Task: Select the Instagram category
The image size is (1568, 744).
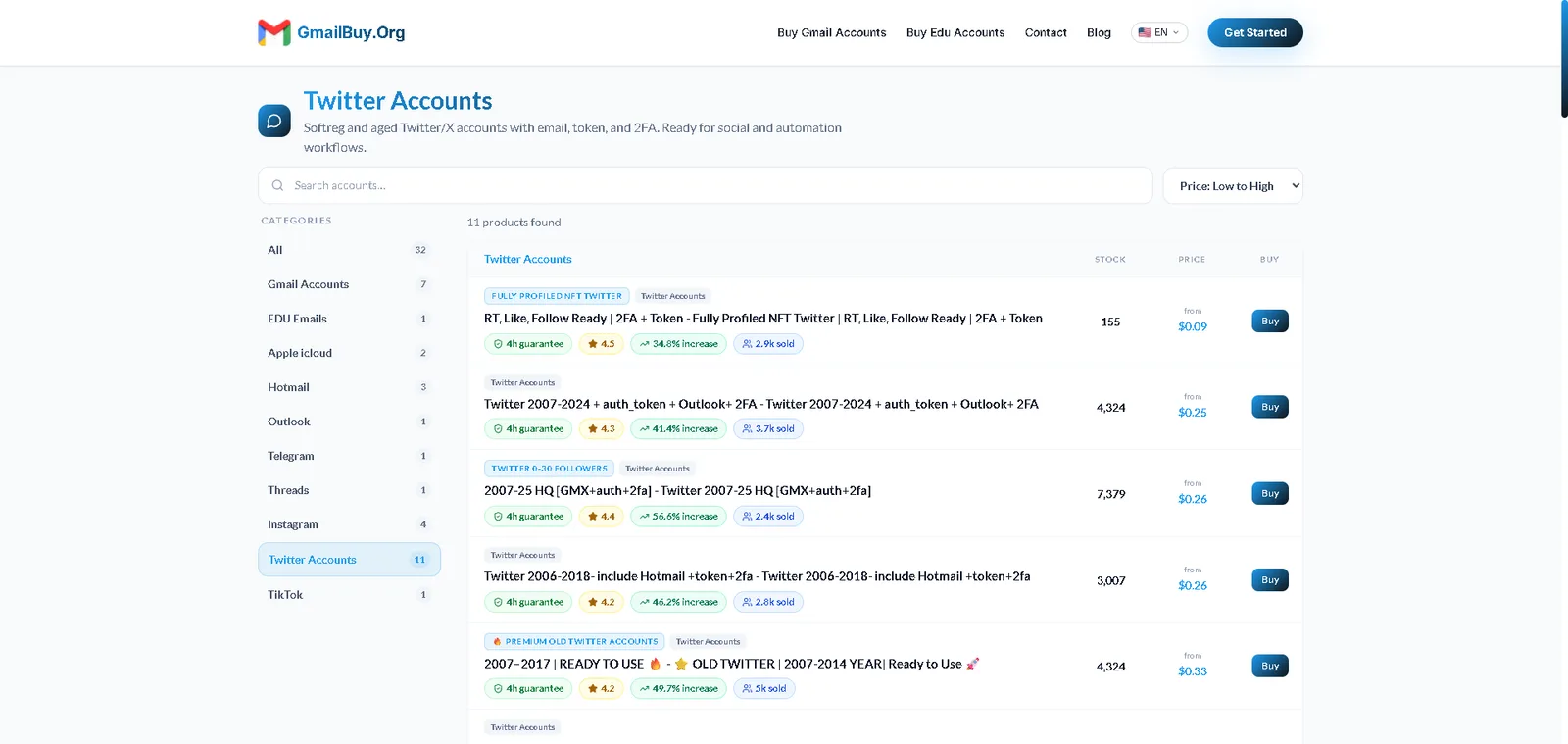Action: [349, 524]
